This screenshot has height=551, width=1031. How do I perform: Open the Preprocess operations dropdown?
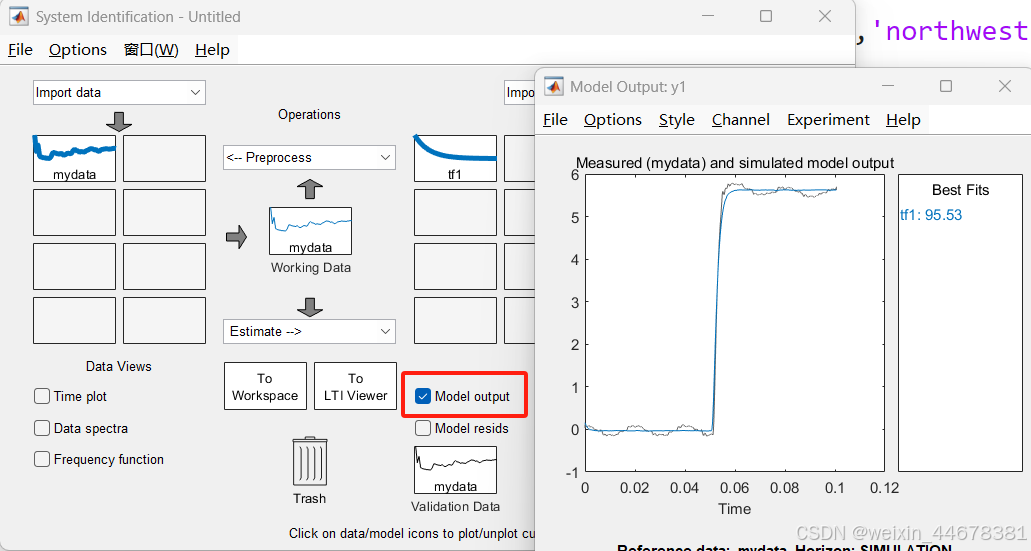coord(309,158)
